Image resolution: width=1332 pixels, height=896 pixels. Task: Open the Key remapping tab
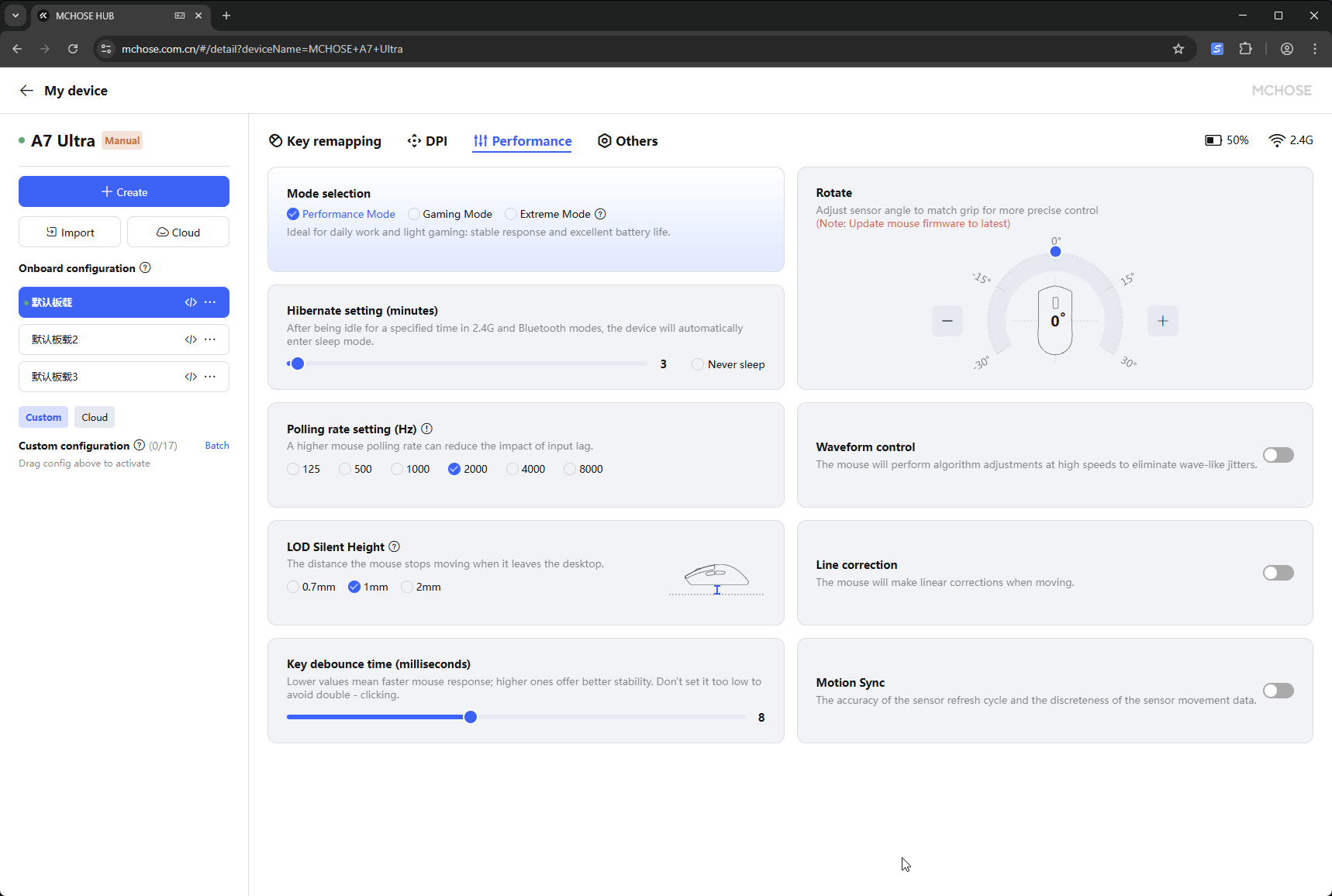pyautogui.click(x=325, y=141)
